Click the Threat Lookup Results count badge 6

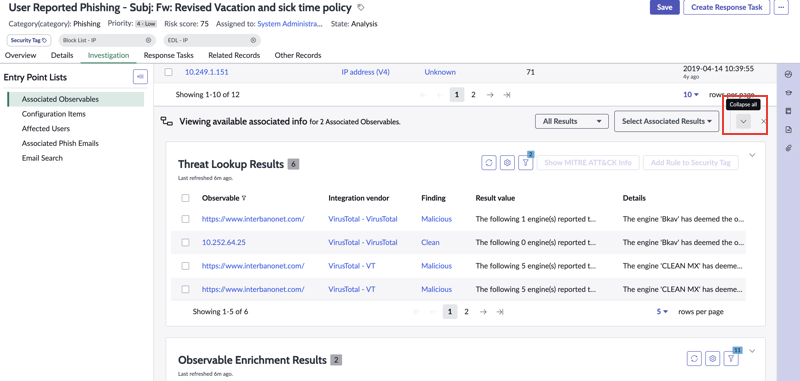click(x=293, y=164)
